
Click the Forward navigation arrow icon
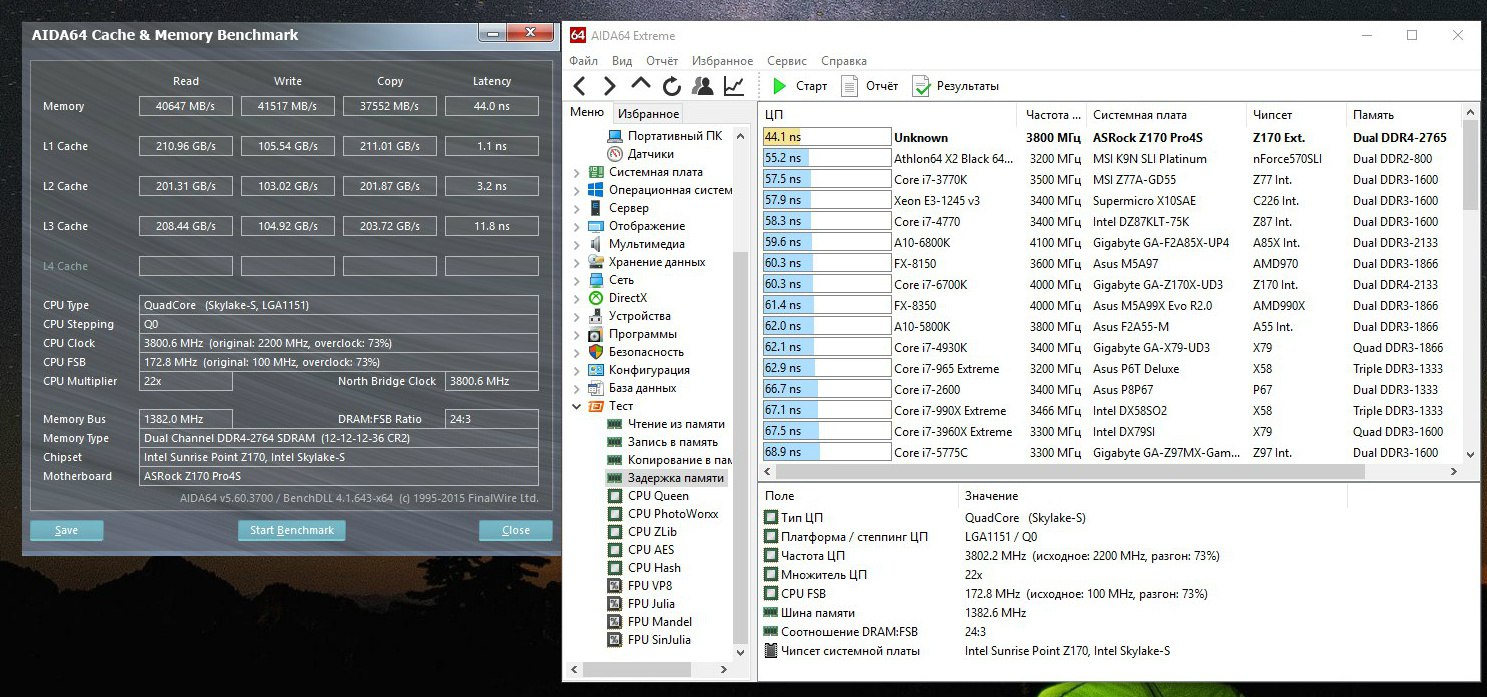point(610,86)
